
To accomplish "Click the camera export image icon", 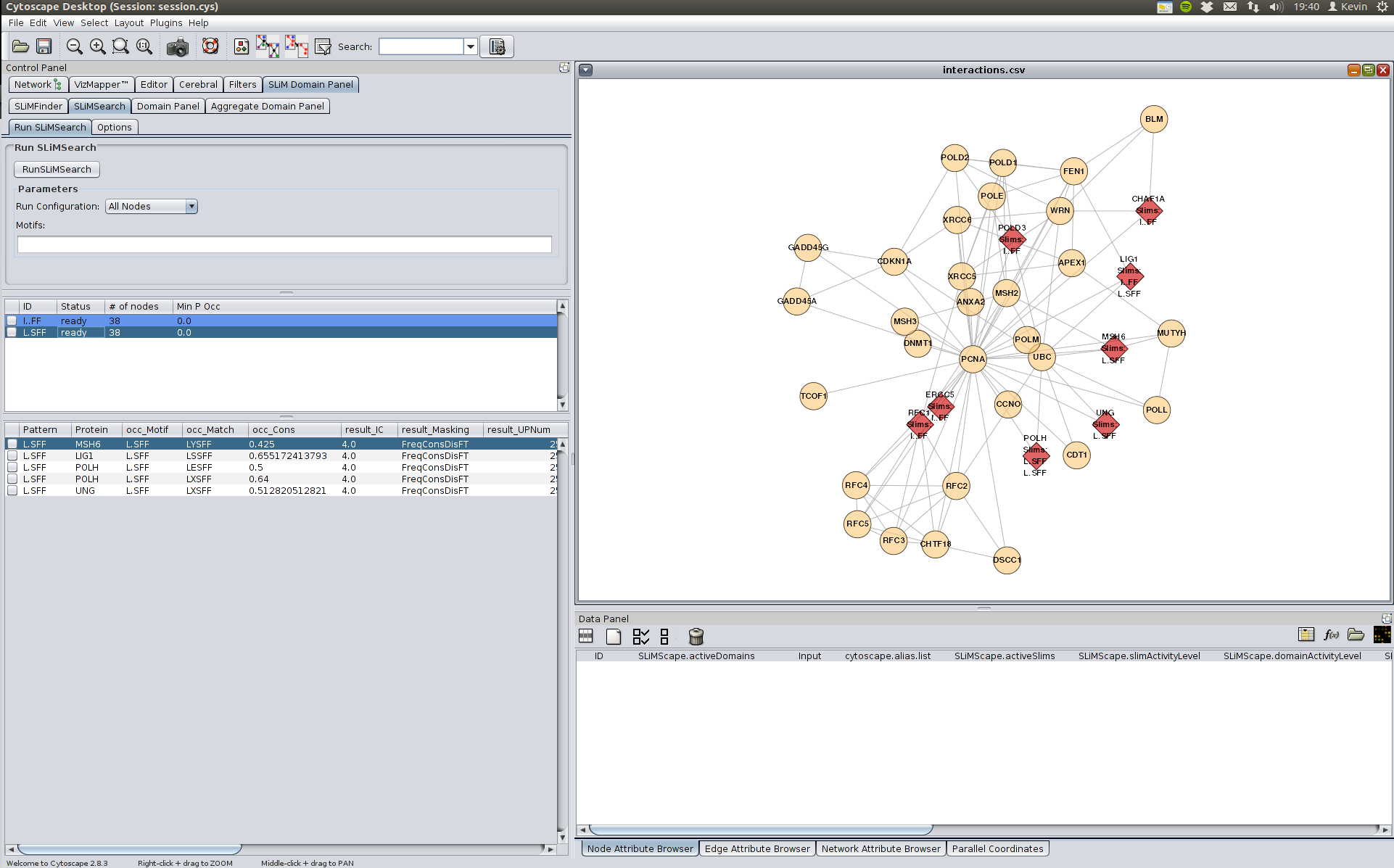I will coord(177,47).
